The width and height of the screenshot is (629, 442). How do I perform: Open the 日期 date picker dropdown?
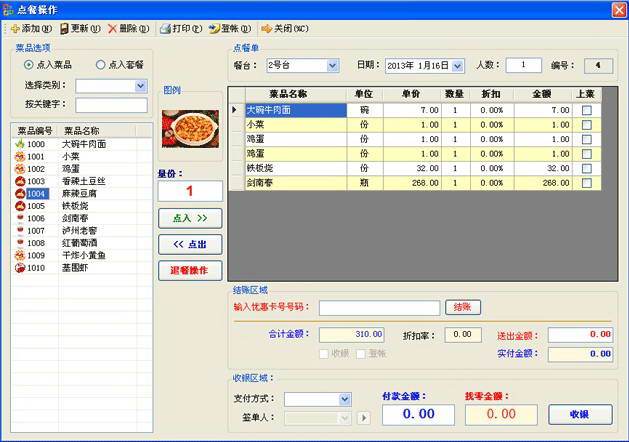pyautogui.click(x=457, y=66)
